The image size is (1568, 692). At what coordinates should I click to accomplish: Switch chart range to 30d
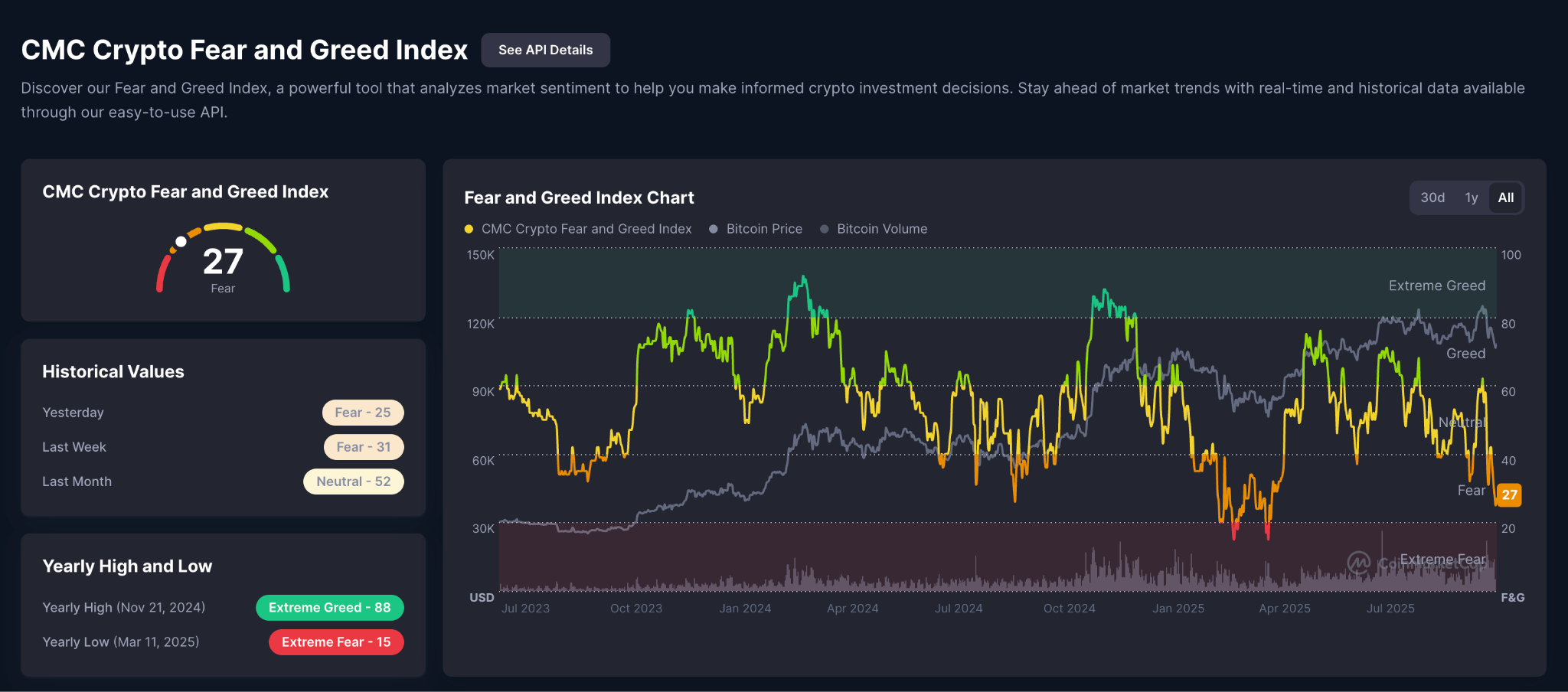pyautogui.click(x=1432, y=197)
